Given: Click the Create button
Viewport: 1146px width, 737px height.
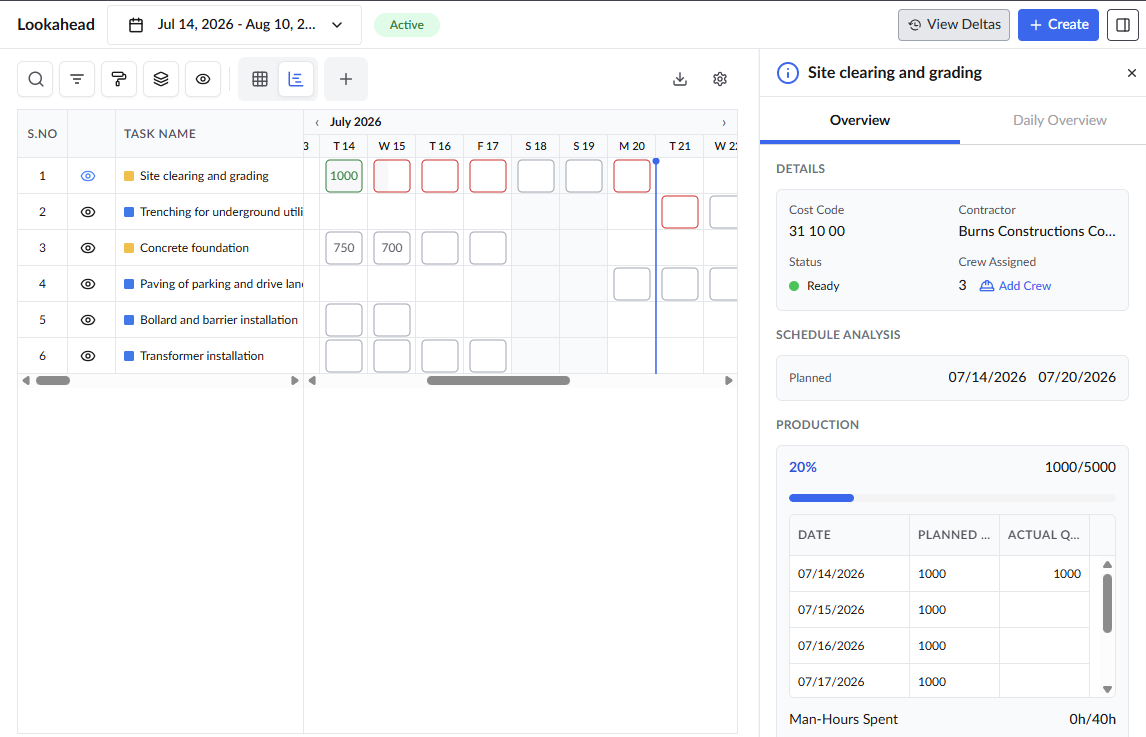Looking at the screenshot, I should coord(1058,25).
